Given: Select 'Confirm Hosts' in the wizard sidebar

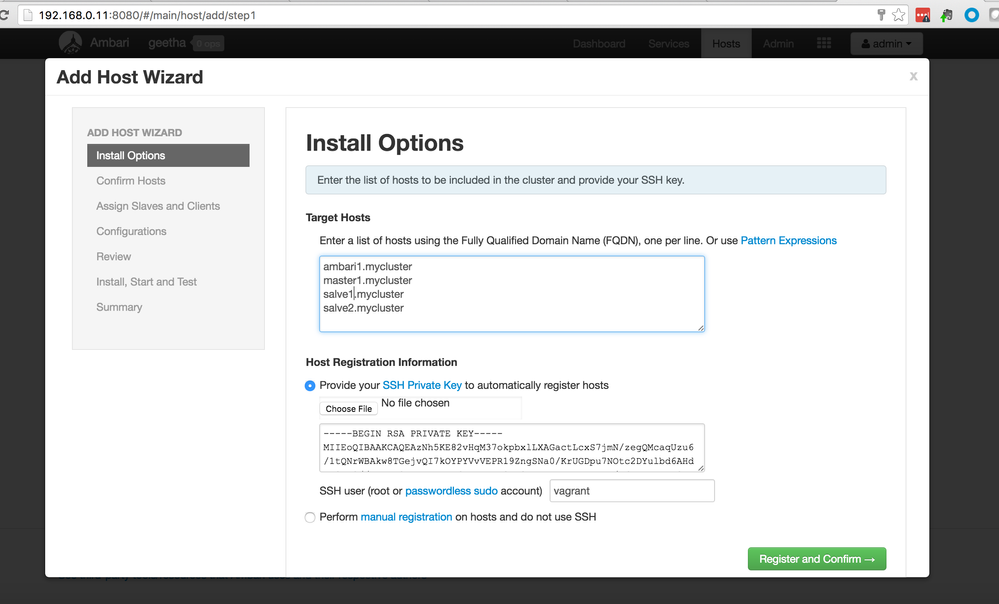Looking at the screenshot, I should (x=131, y=180).
